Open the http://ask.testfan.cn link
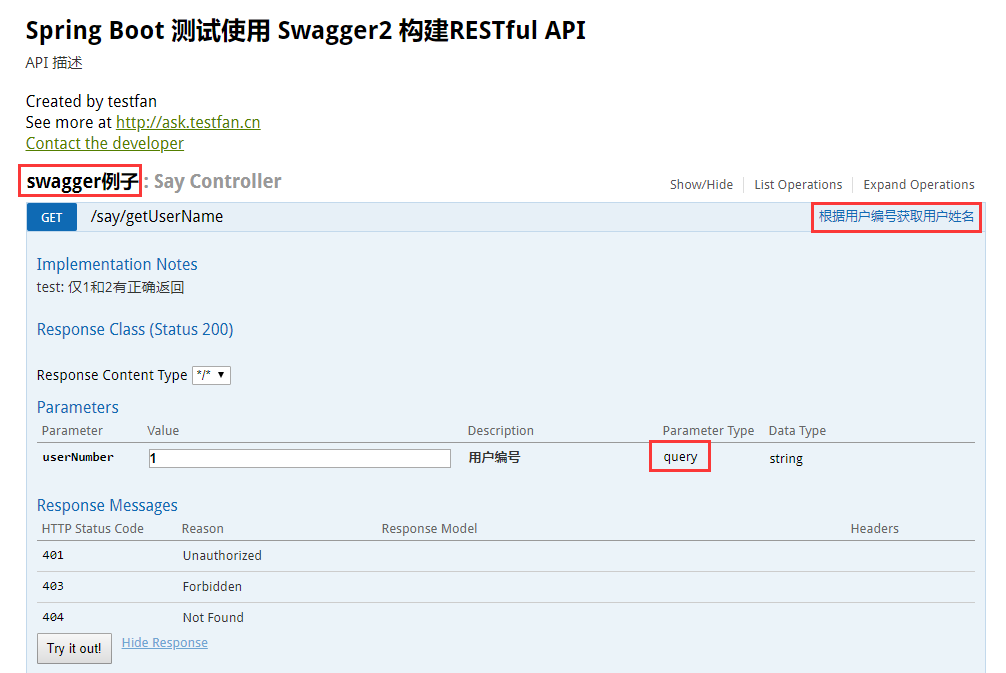Image resolution: width=1006 pixels, height=673 pixels. click(188, 122)
